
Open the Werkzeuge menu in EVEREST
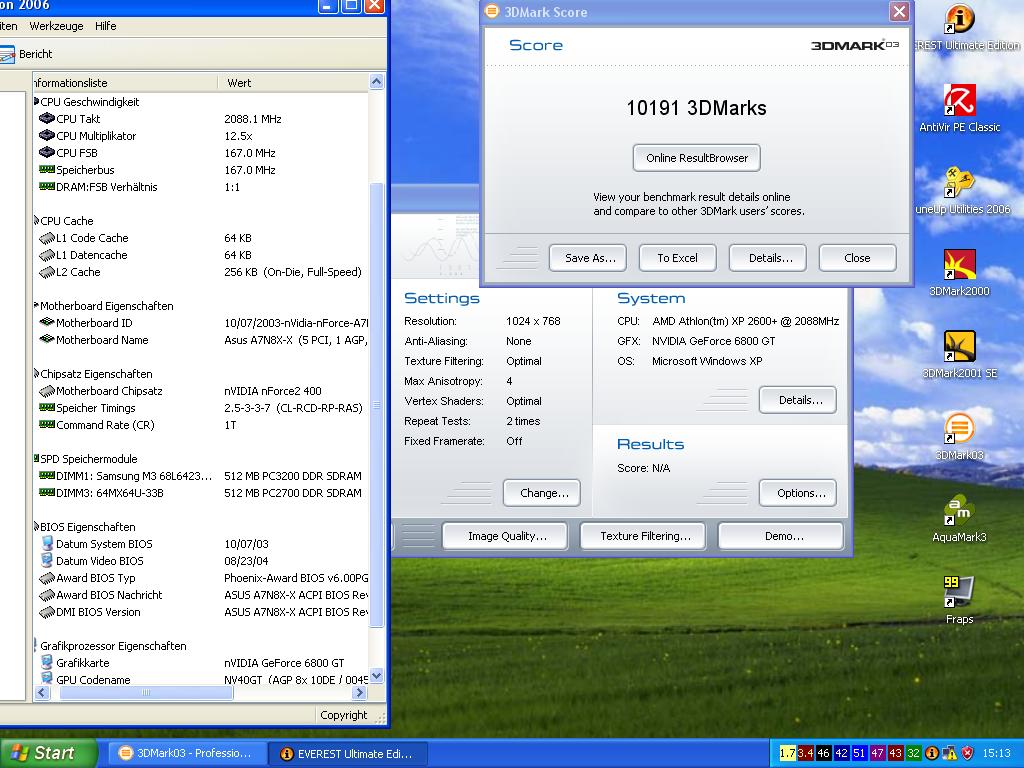[x=56, y=26]
